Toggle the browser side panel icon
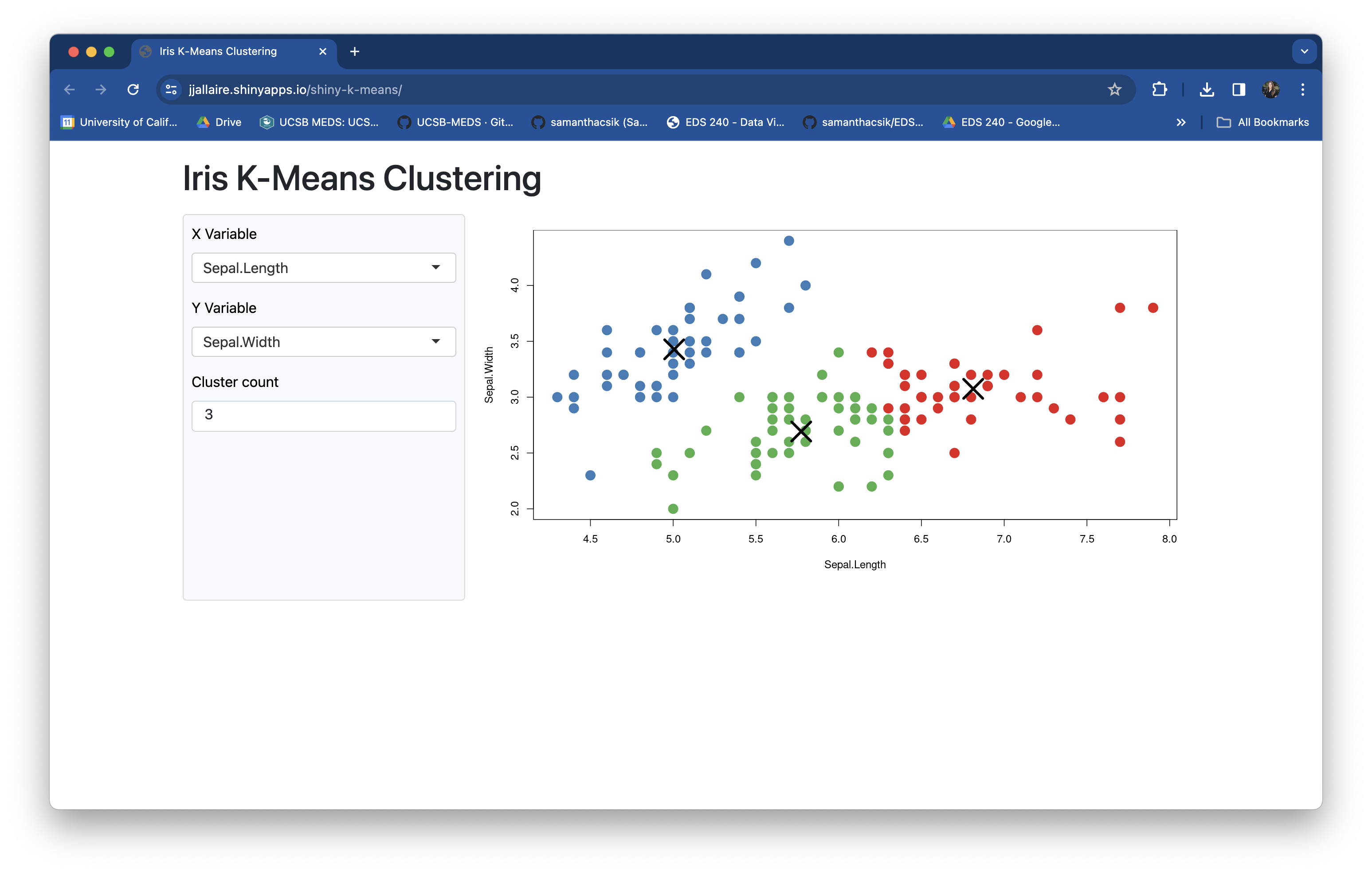Image resolution: width=1372 pixels, height=875 pixels. 1239,90
